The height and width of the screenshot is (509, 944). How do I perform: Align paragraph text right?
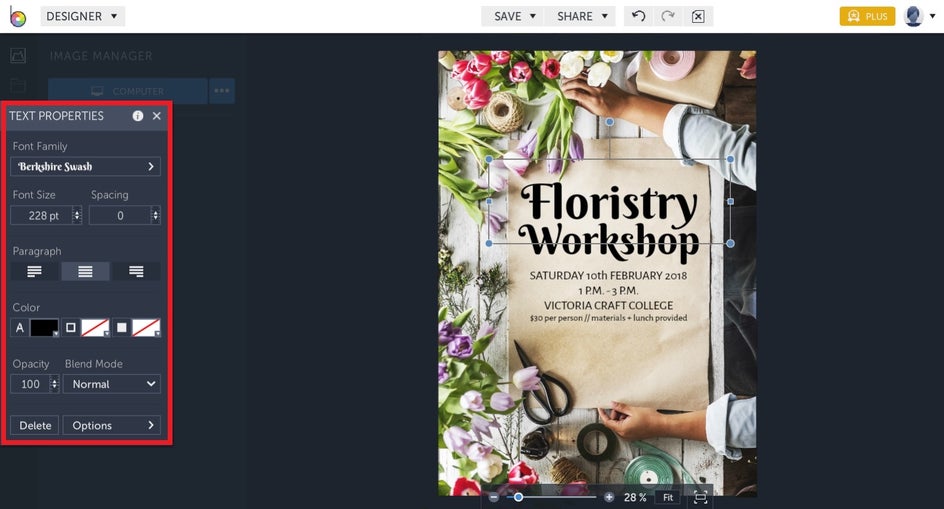(x=136, y=271)
